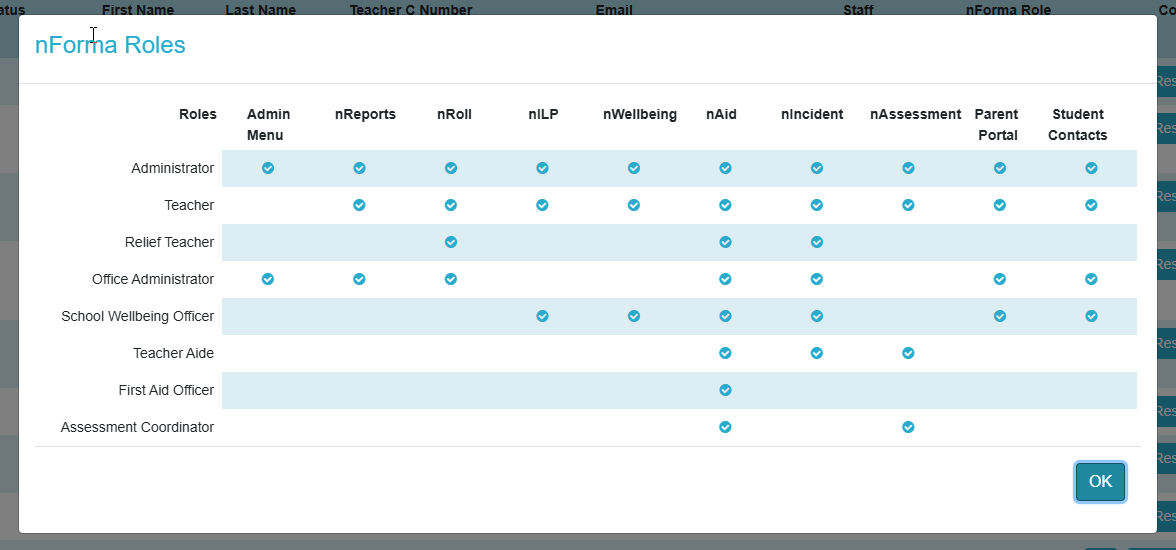Click Office Administrator's Parent Portal check icon
Viewport: 1176px width, 550px height.
(1000, 279)
